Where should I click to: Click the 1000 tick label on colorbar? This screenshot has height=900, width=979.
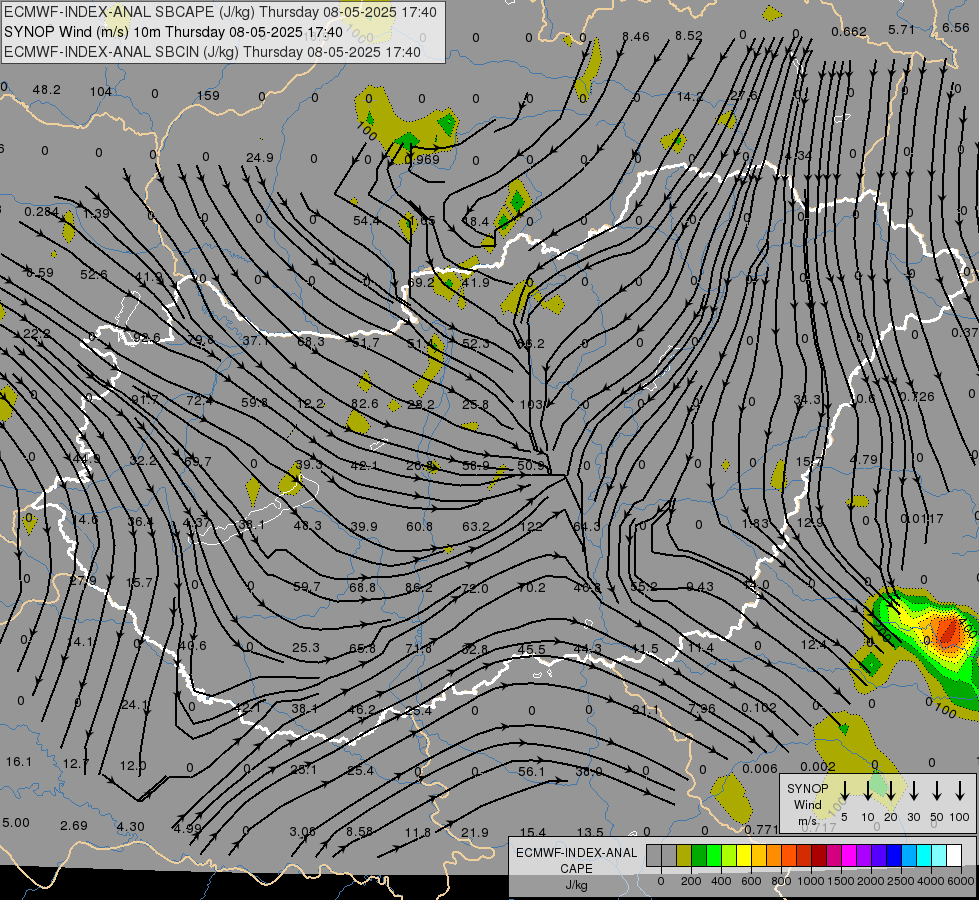pyautogui.click(x=811, y=881)
